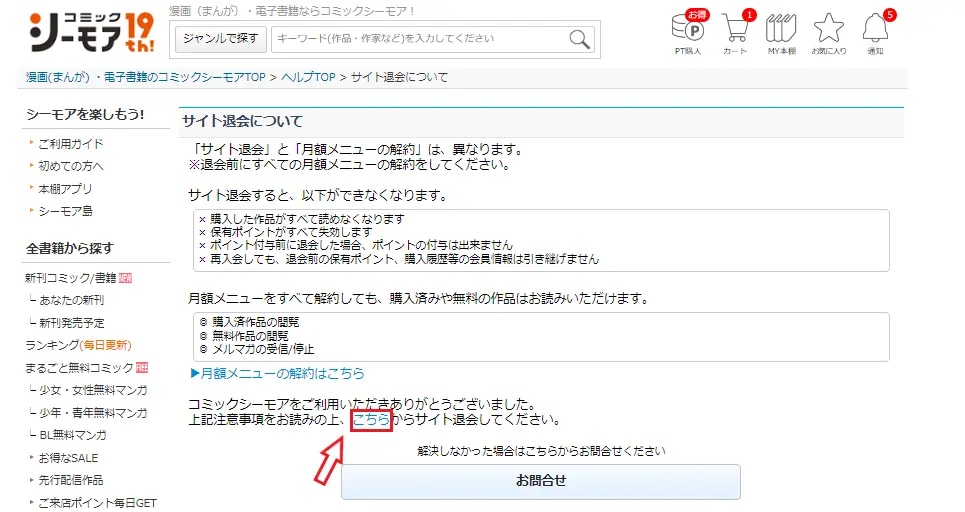This screenshot has height=512, width=965.
Task: Open 新刊コミック/書籍 sidebar section
Action: pyautogui.click(x=71, y=278)
